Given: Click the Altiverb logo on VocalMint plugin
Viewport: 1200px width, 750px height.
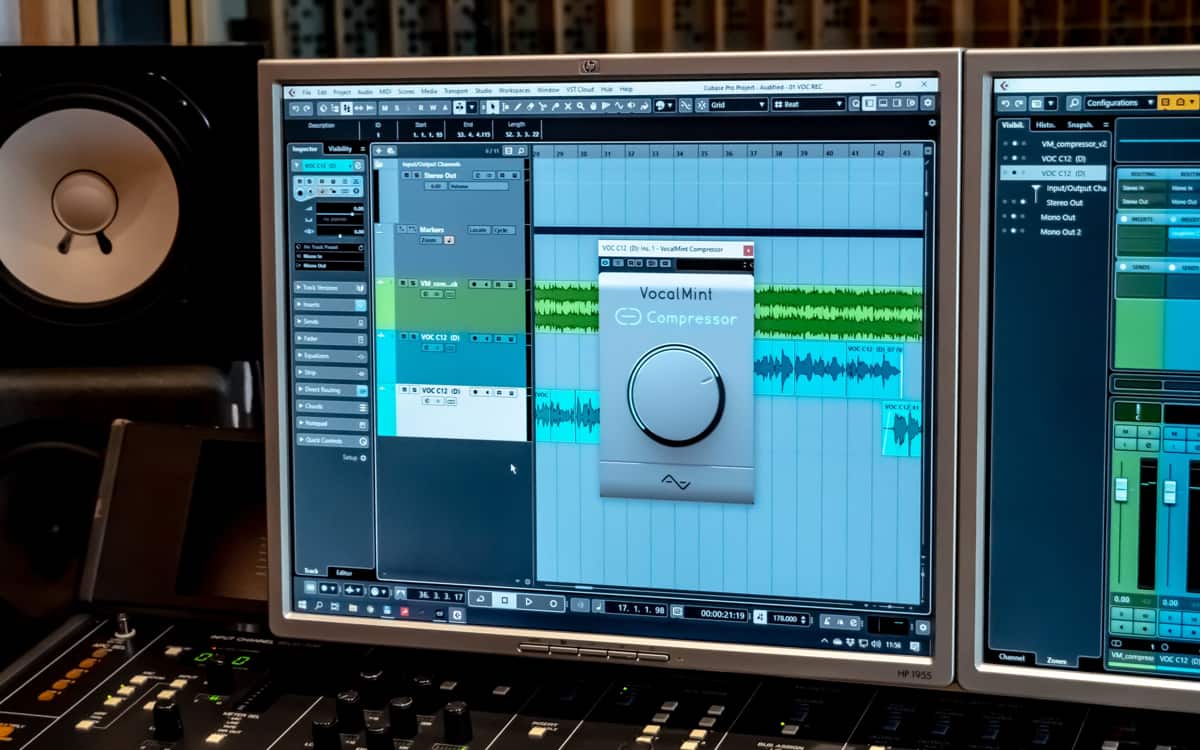Looking at the screenshot, I should (676, 482).
